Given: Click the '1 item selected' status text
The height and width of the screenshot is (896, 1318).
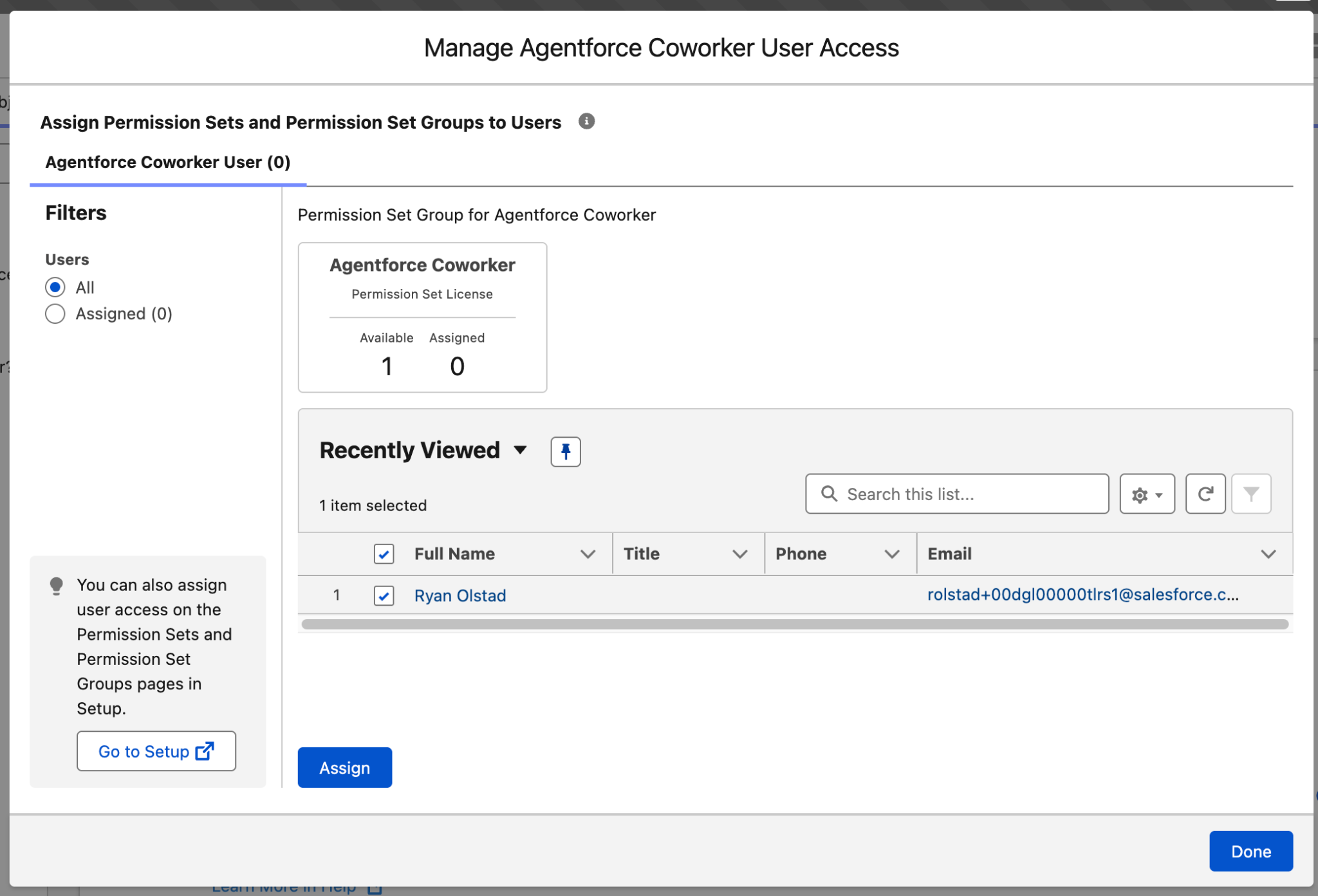Looking at the screenshot, I should pyautogui.click(x=373, y=506).
